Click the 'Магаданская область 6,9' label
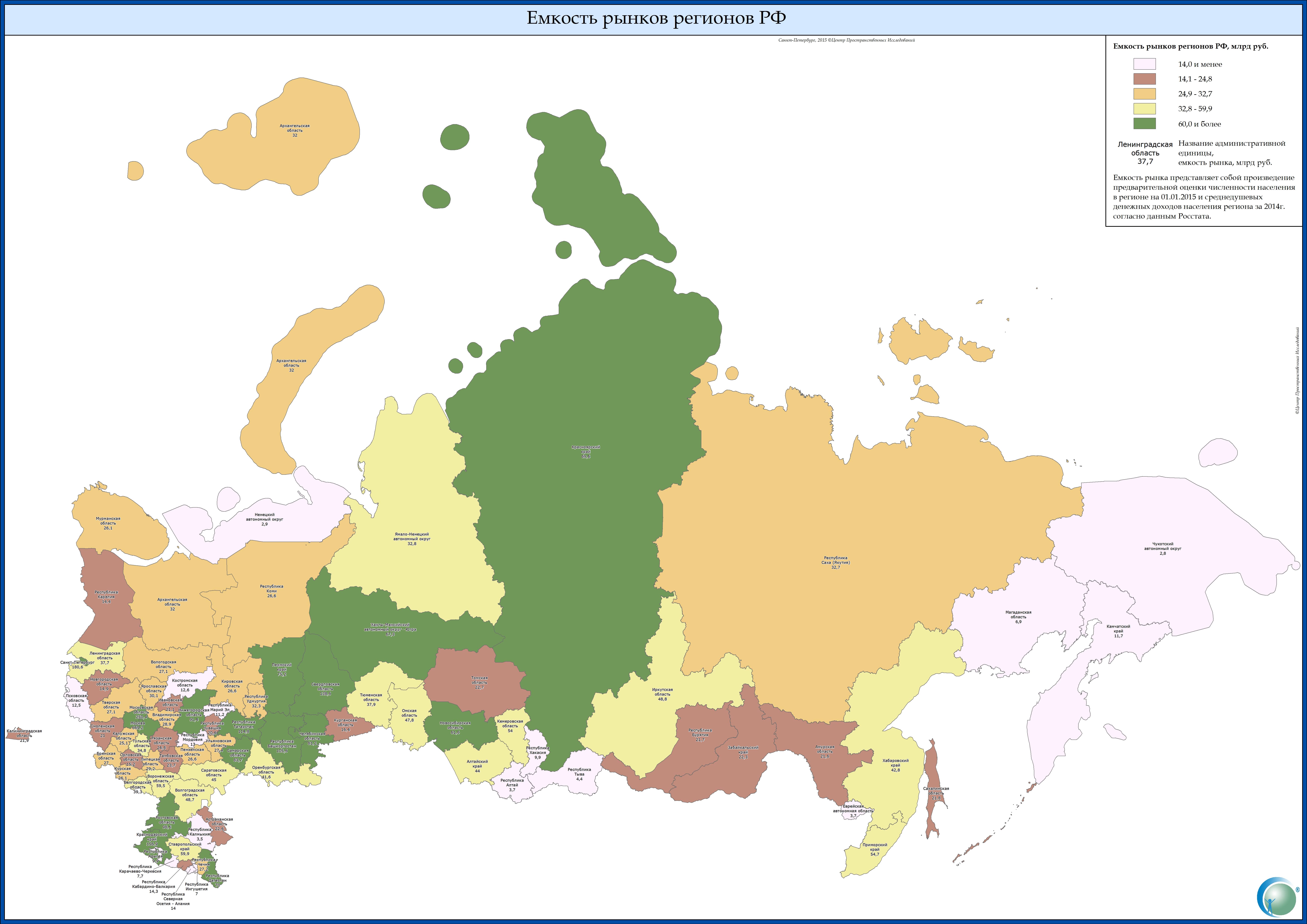Screen dimensions: 1307x924 [1018, 617]
